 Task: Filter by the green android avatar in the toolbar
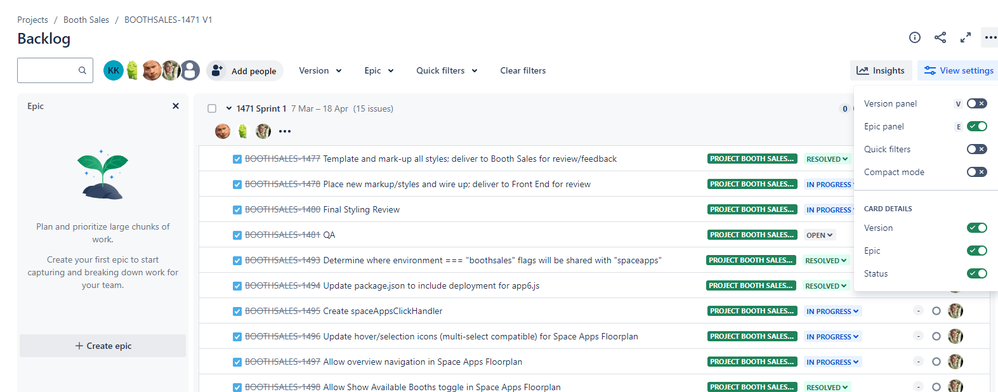pyautogui.click(x=132, y=71)
